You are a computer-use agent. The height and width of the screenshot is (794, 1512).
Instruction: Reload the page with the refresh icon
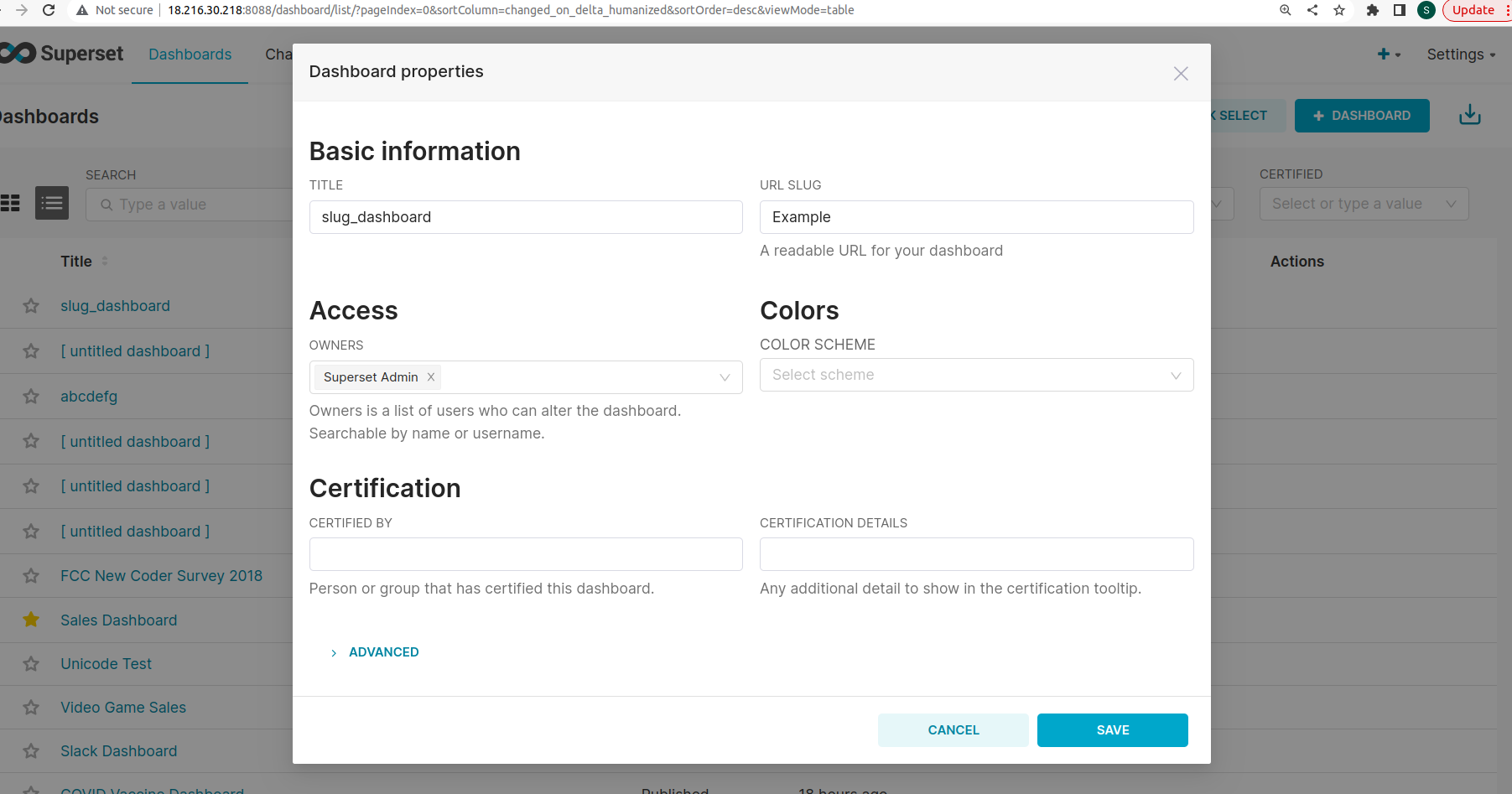coord(49,10)
